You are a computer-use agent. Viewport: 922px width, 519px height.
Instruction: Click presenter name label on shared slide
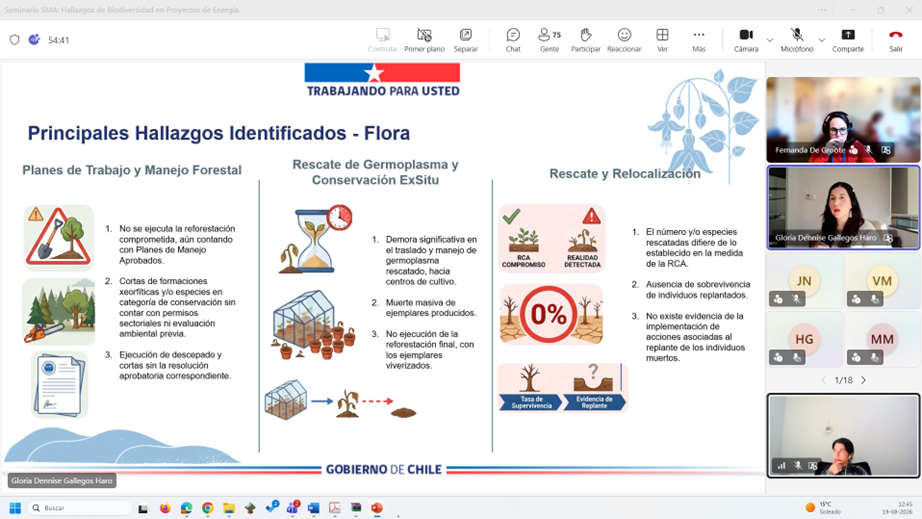tap(62, 480)
